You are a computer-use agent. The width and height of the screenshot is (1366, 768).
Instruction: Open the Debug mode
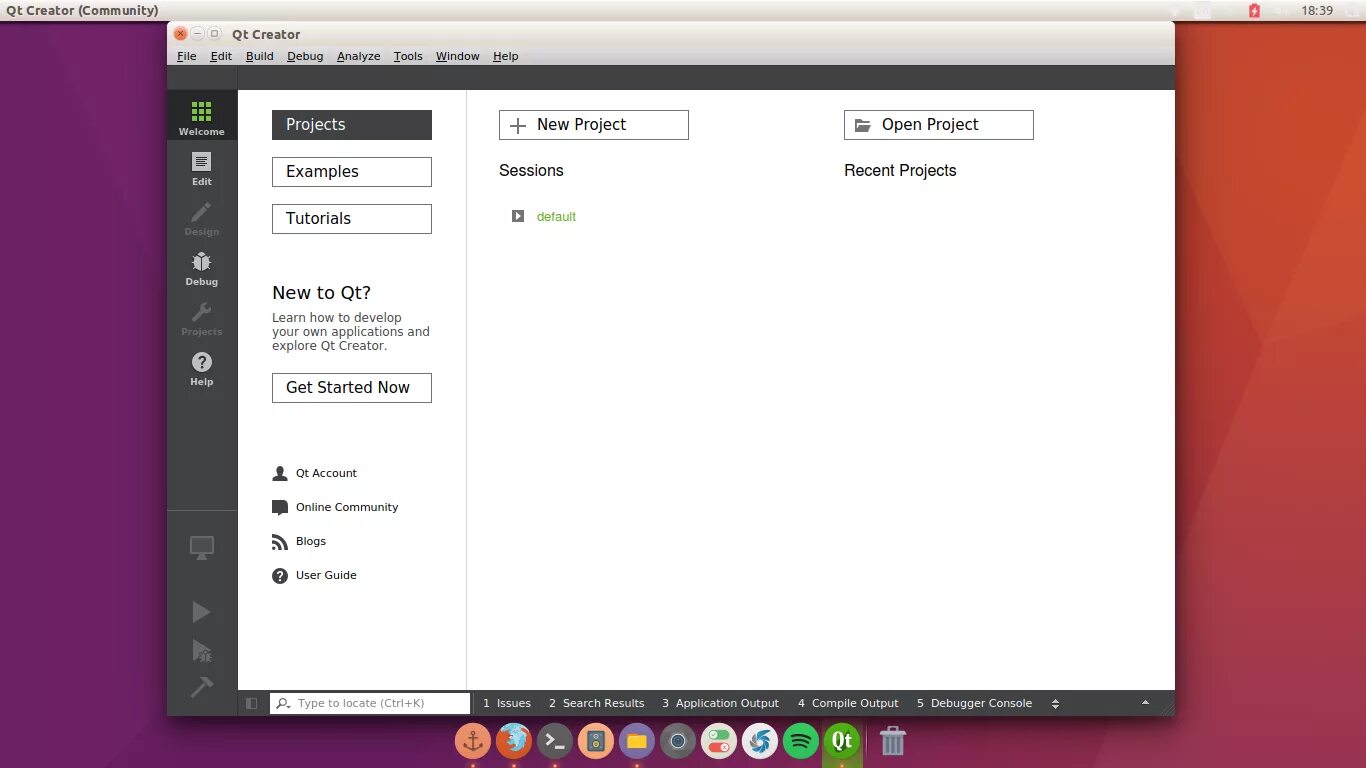(201, 268)
